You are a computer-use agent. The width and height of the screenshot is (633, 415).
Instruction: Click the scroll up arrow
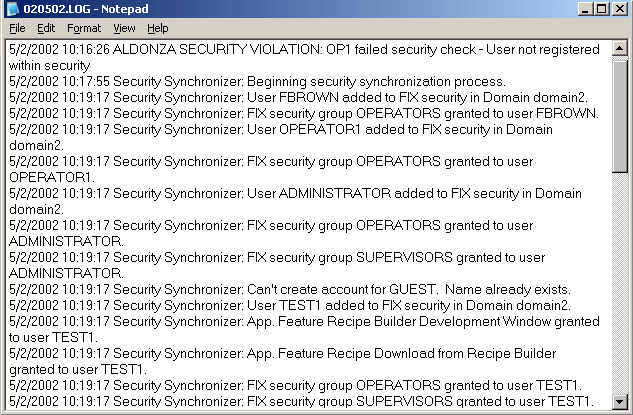tap(620, 49)
